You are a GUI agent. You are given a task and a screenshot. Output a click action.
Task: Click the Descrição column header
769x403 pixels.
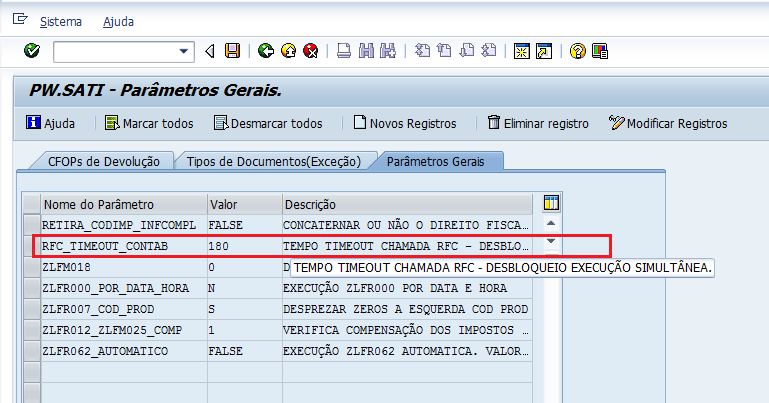[x=407, y=204]
